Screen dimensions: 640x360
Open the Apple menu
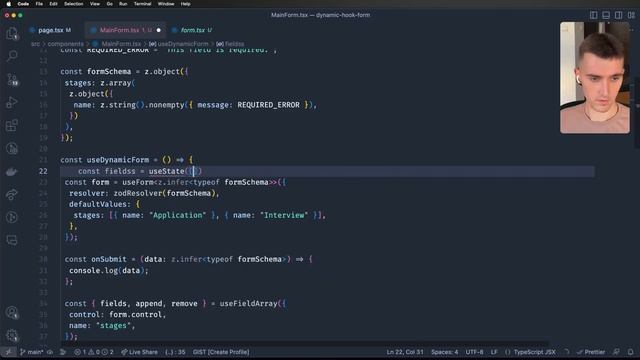[x=8, y=4]
